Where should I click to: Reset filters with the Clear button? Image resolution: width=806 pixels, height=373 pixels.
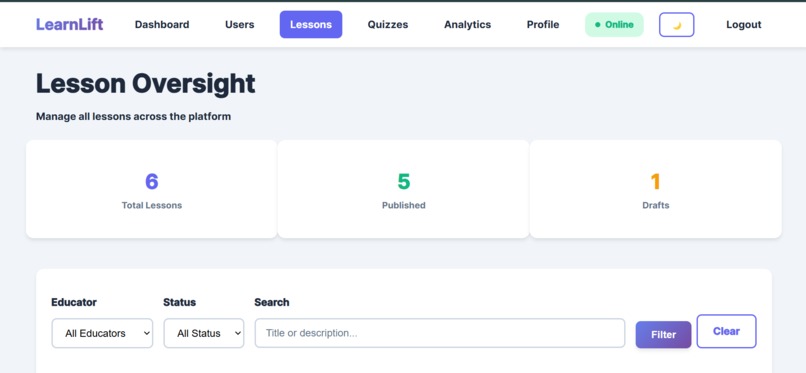pyautogui.click(x=726, y=331)
